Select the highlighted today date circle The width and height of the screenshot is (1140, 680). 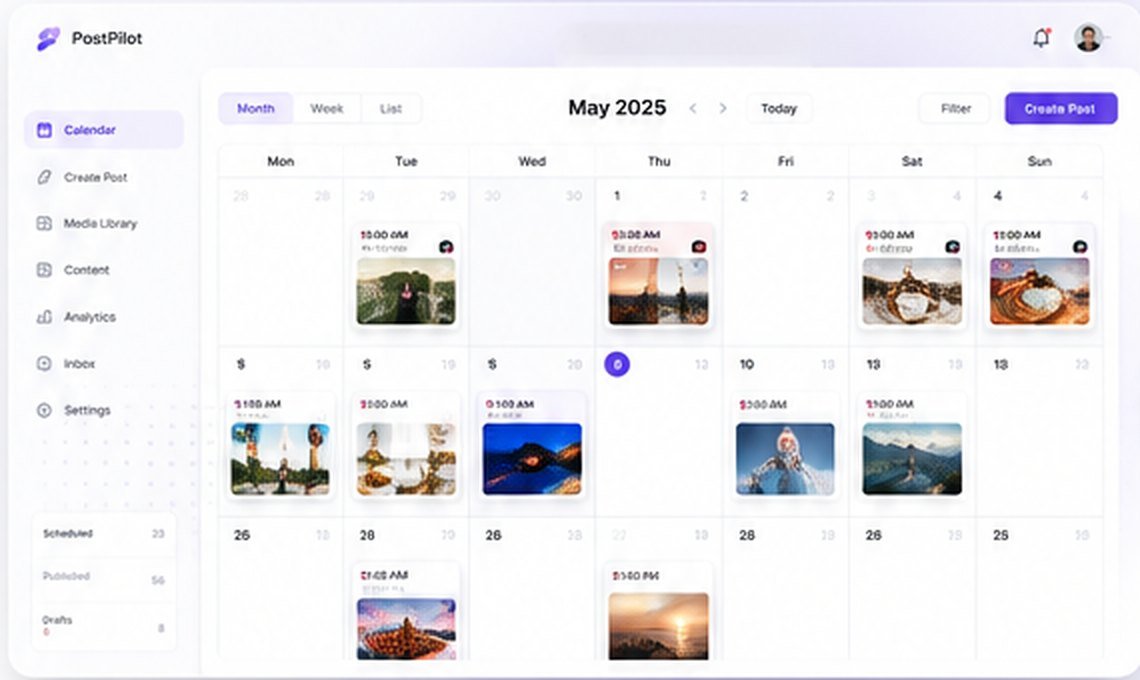click(x=617, y=364)
